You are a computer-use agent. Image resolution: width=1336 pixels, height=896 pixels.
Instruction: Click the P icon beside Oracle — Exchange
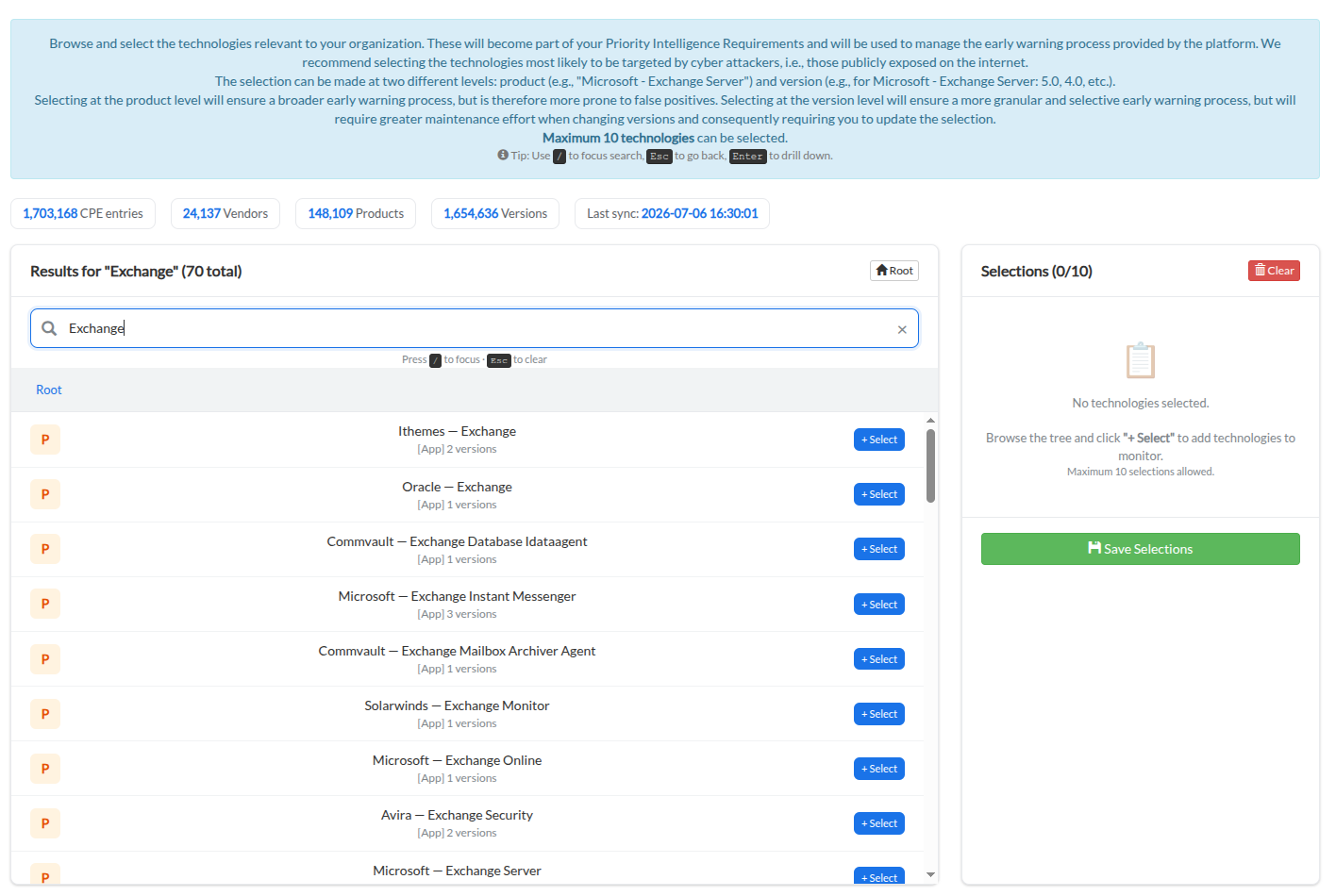click(45, 494)
